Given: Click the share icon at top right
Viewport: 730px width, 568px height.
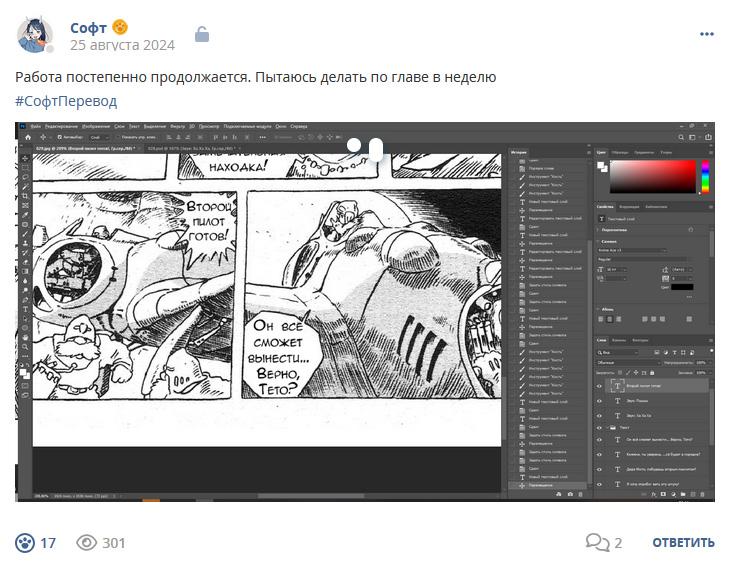Looking at the screenshot, I should 708,137.
